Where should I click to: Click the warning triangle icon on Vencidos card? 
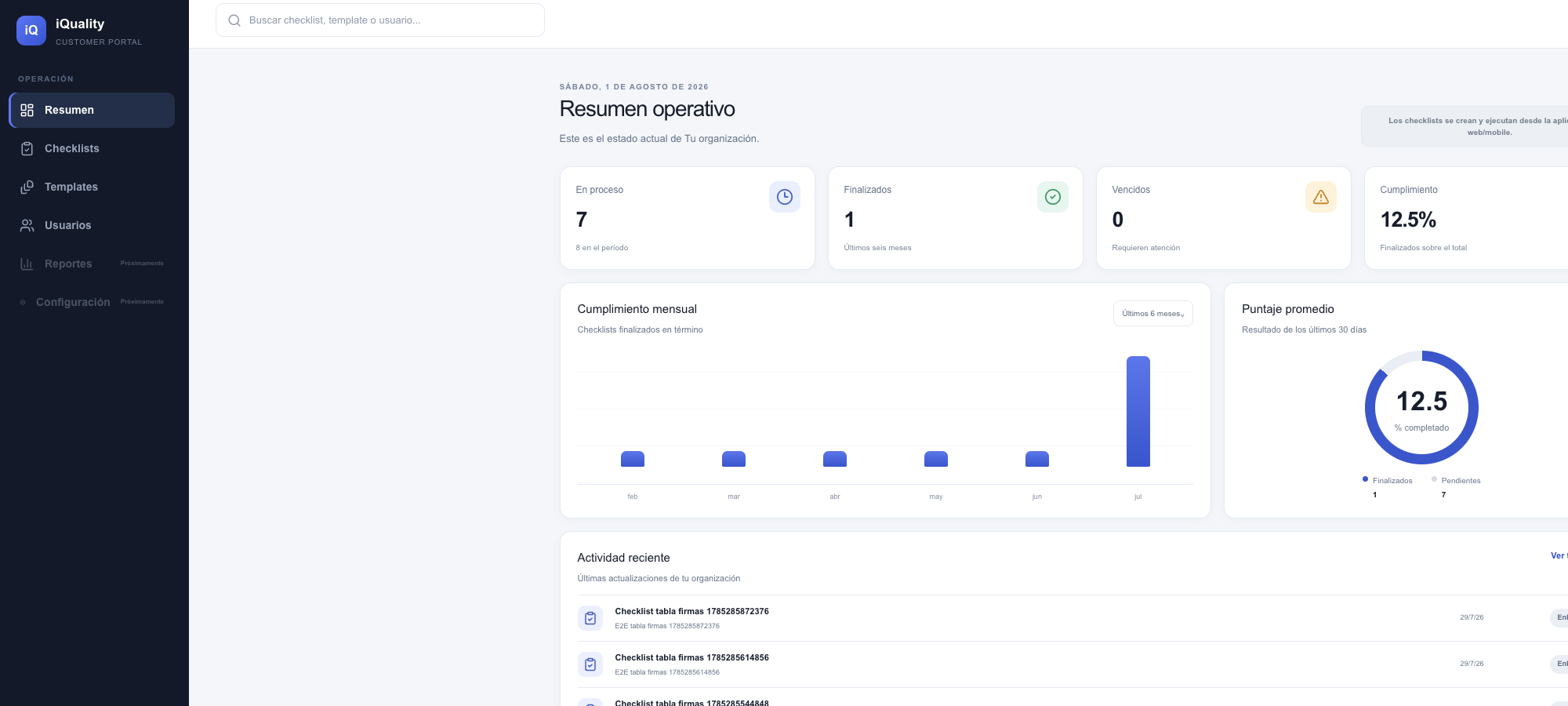click(1321, 197)
